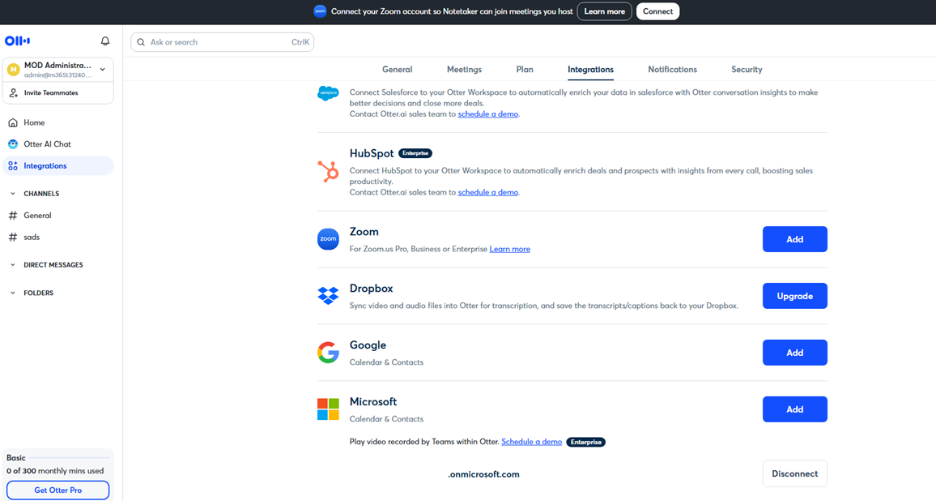The image size is (936, 501).
Task: Click the HubSpot heading text
Action: (x=371, y=153)
